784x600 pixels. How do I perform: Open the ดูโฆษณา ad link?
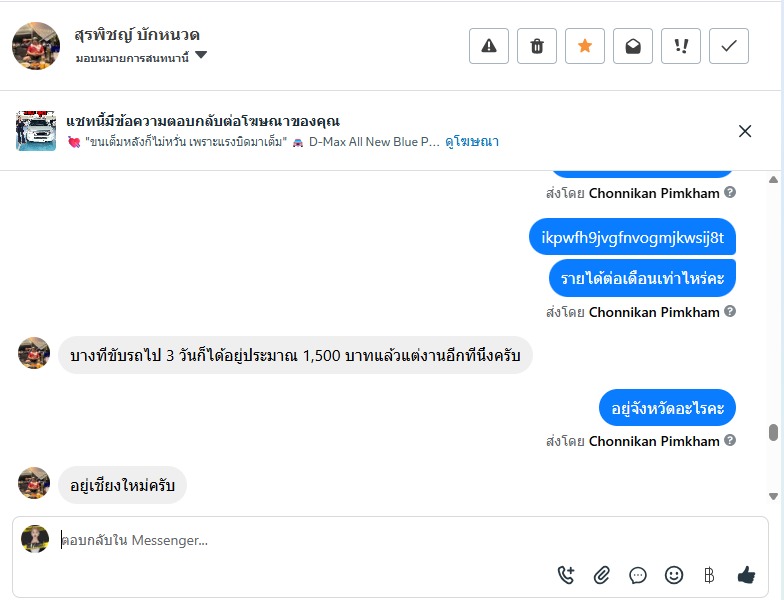point(472,142)
